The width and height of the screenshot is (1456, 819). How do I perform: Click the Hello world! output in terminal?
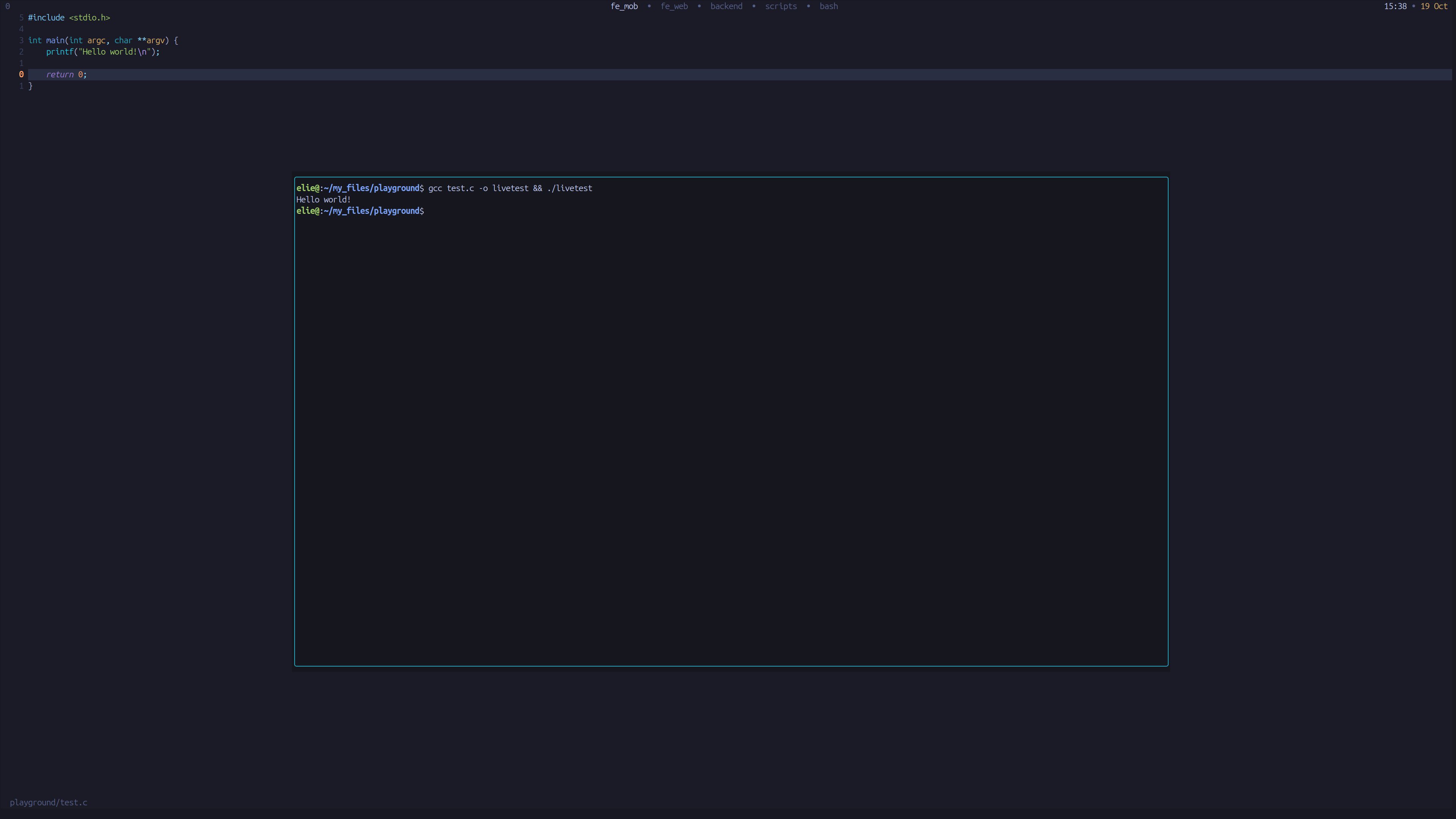323,199
